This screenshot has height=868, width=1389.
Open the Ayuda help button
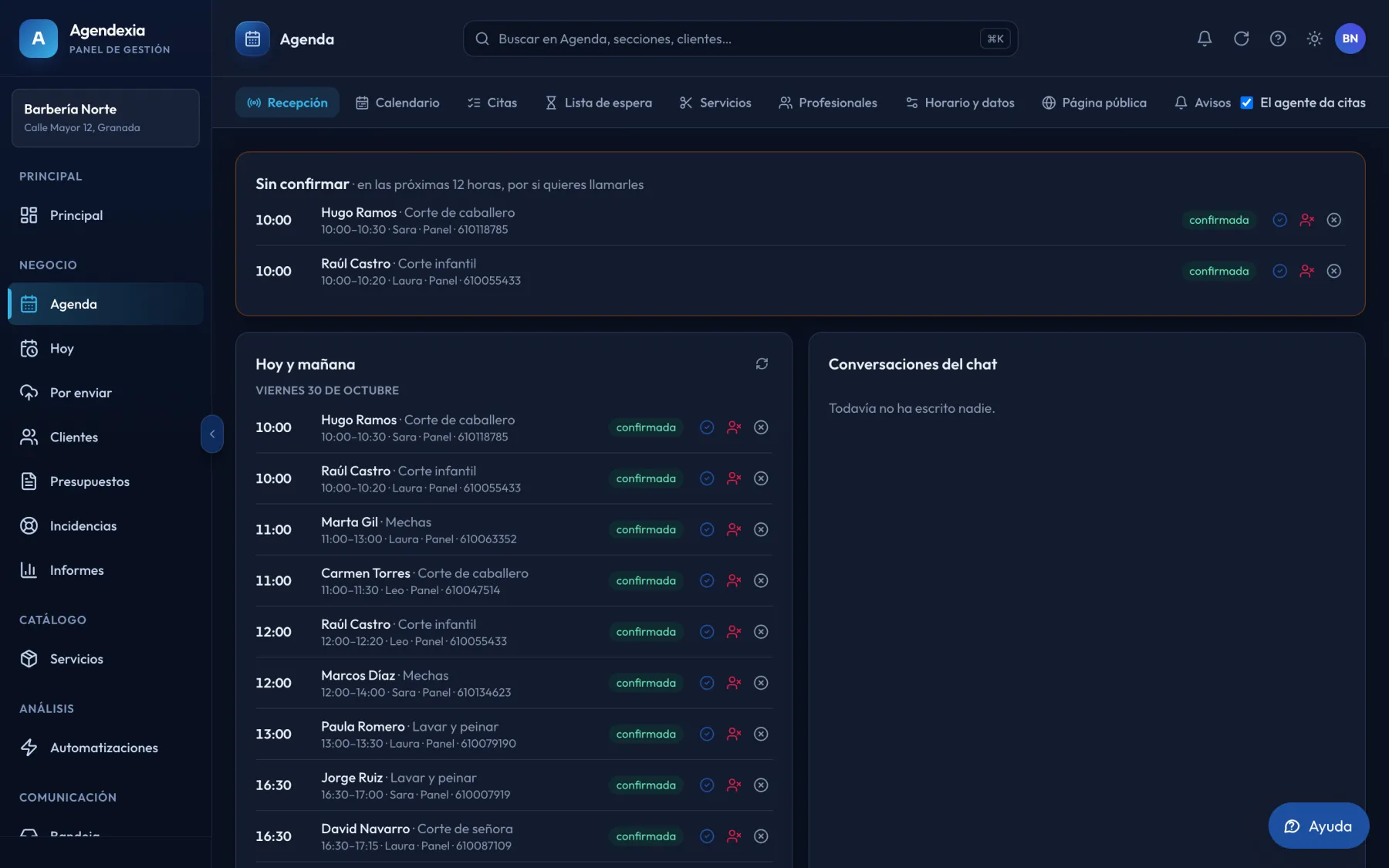pos(1319,826)
